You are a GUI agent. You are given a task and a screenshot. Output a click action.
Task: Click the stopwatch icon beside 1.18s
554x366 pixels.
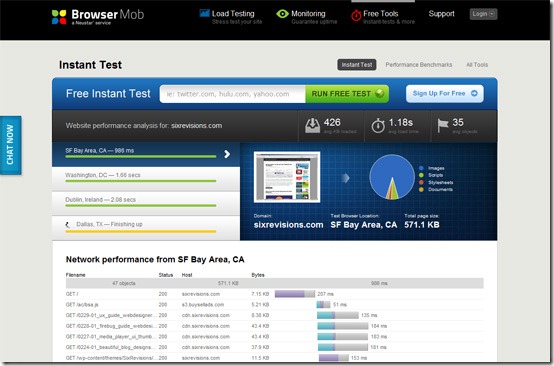[378, 125]
